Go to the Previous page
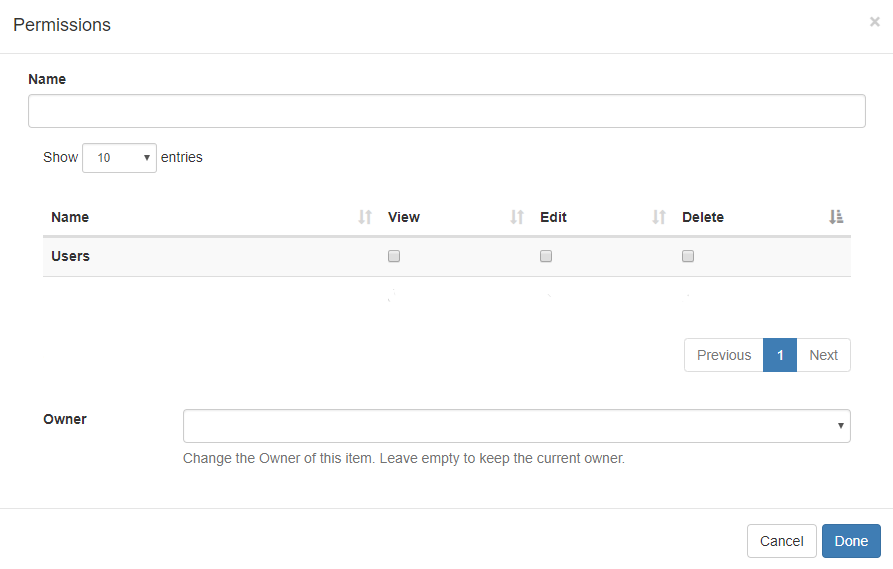The width and height of the screenshot is (893, 569). tap(723, 355)
